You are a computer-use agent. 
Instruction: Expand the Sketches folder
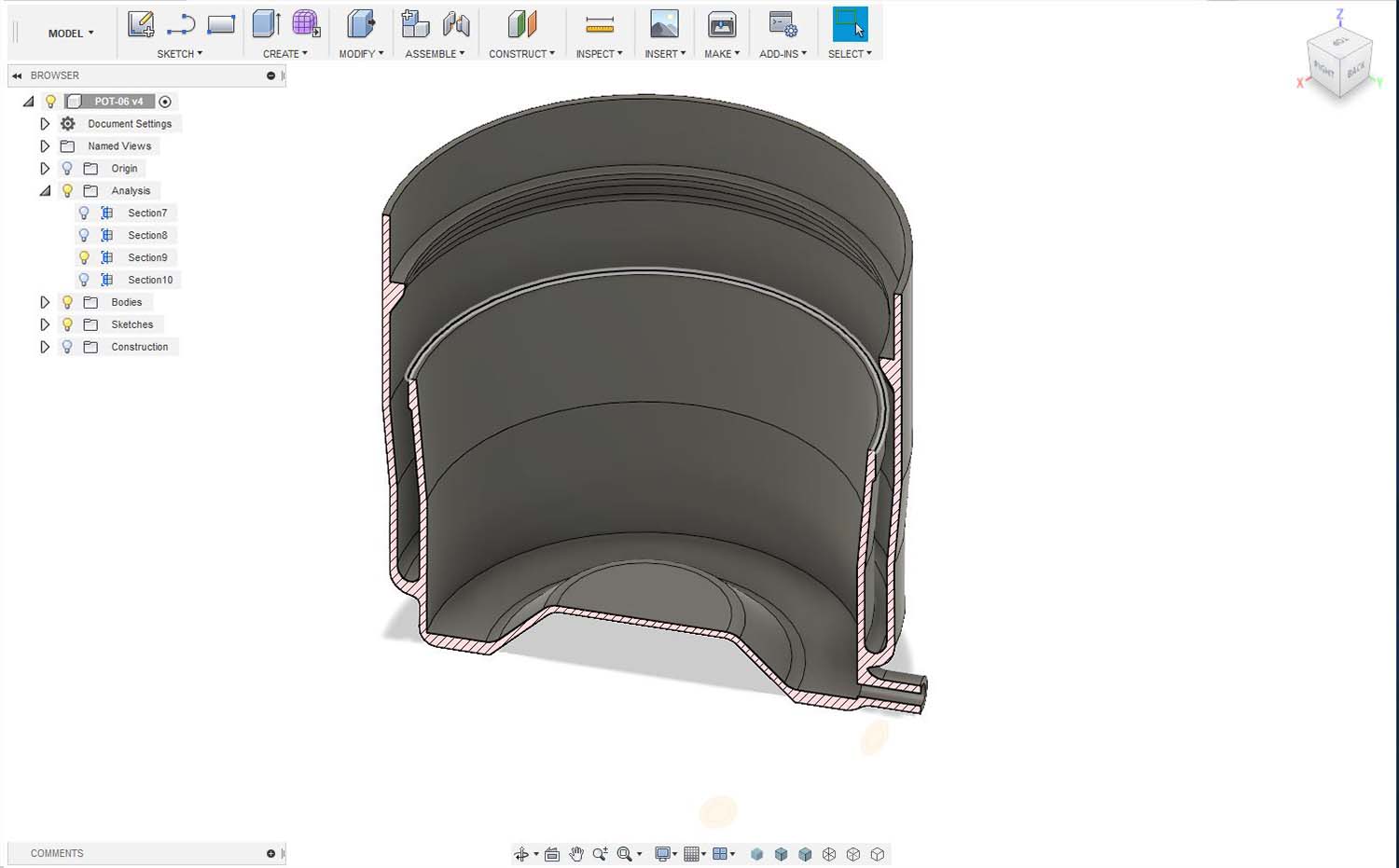point(44,324)
